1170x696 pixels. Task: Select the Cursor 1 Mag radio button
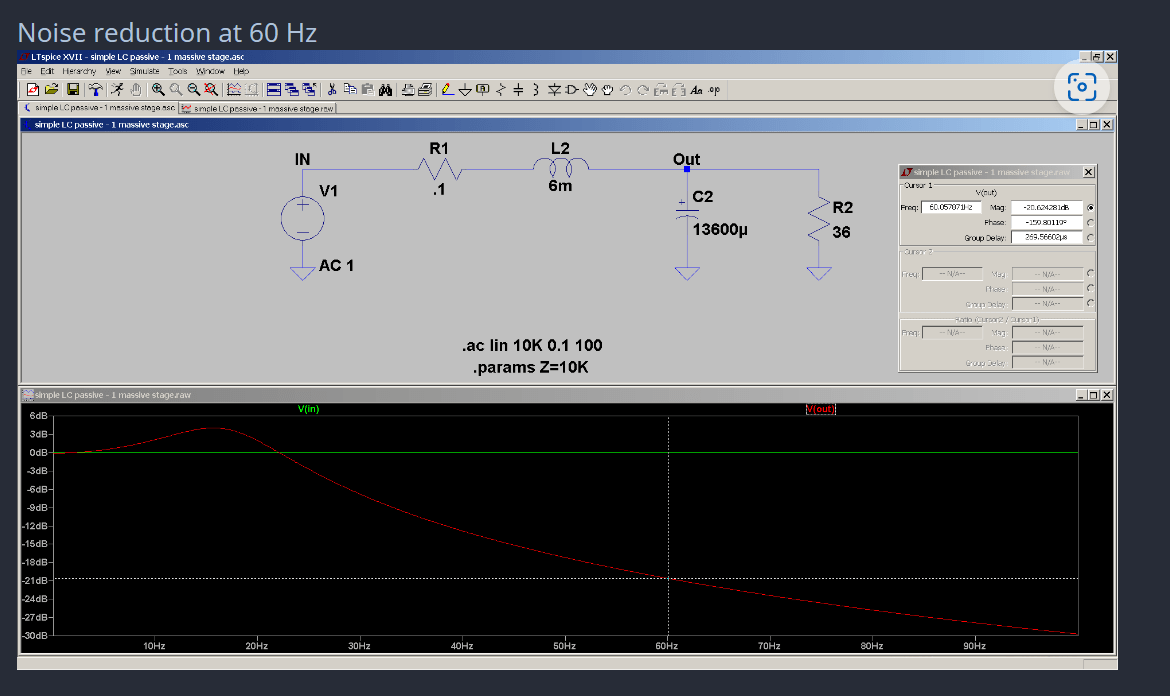(x=1090, y=207)
